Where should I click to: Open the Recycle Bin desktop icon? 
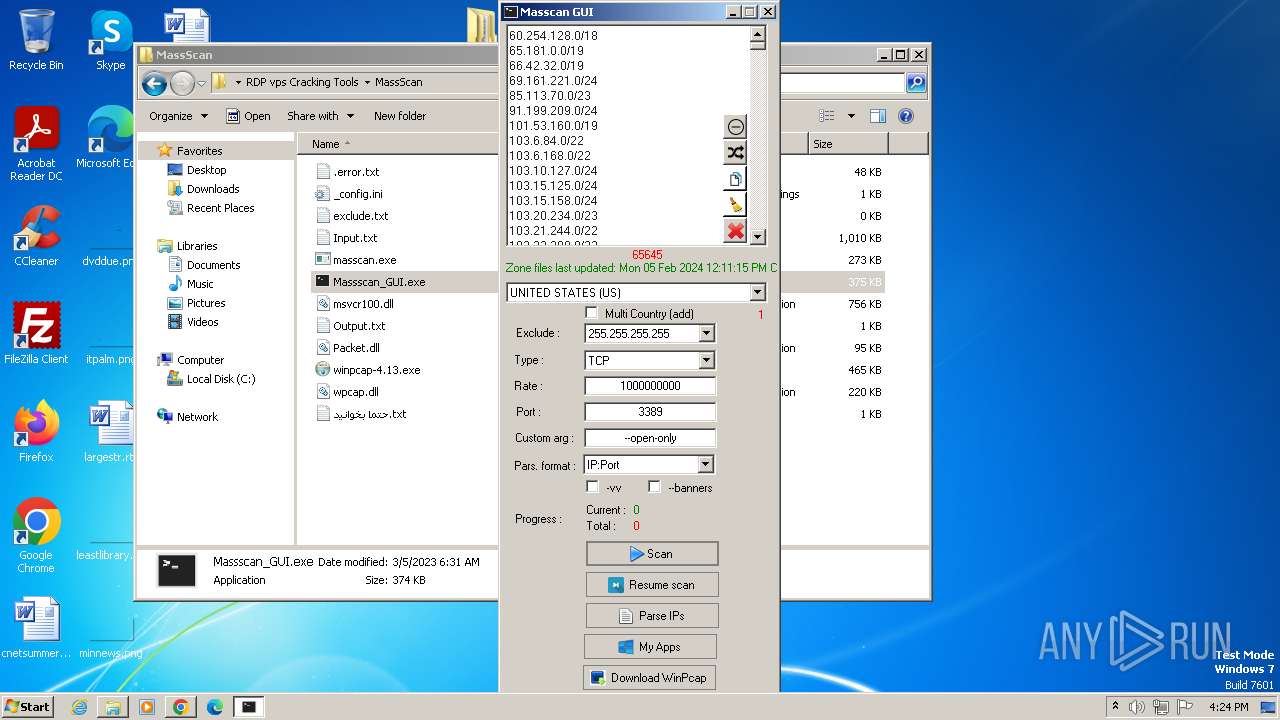tap(36, 40)
